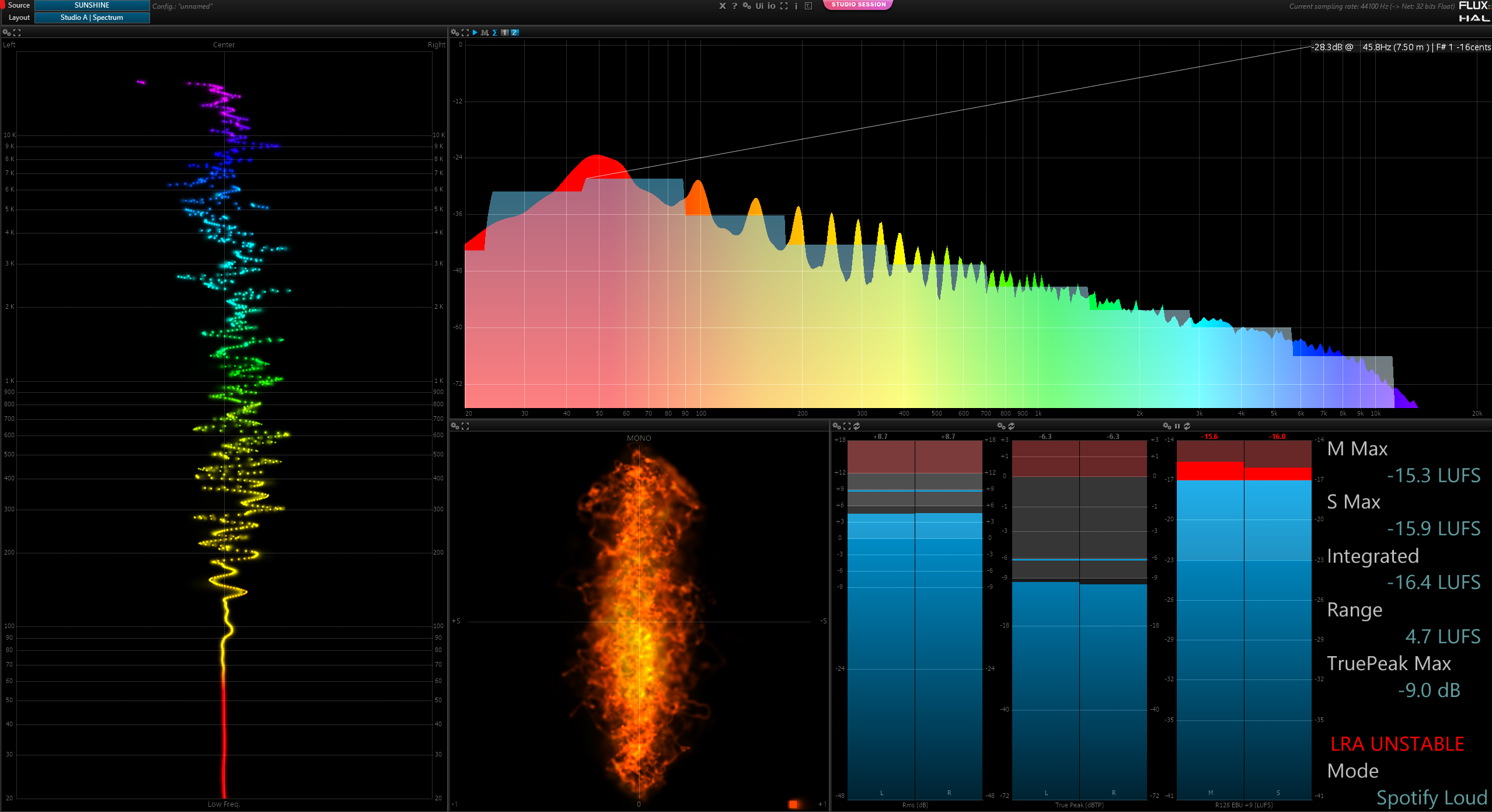Click the Spotify Loud mode value
Image resolution: width=1492 pixels, height=812 pixels.
pyautogui.click(x=1432, y=797)
